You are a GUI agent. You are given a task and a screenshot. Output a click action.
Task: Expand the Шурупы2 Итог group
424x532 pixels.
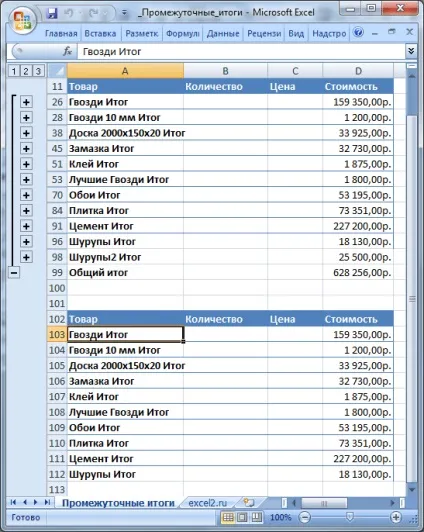pos(26,257)
